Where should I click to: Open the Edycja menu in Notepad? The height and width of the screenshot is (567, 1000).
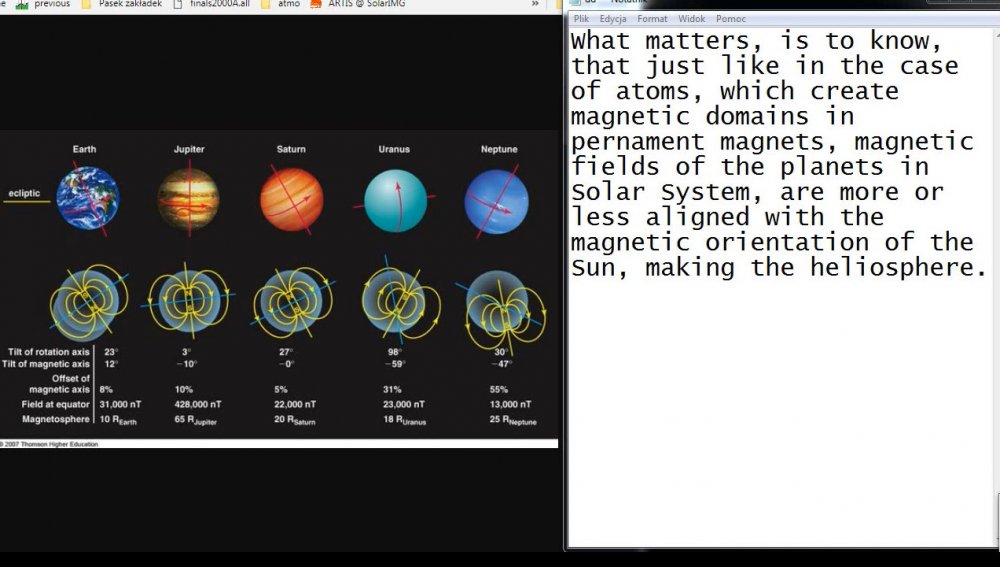(613, 19)
